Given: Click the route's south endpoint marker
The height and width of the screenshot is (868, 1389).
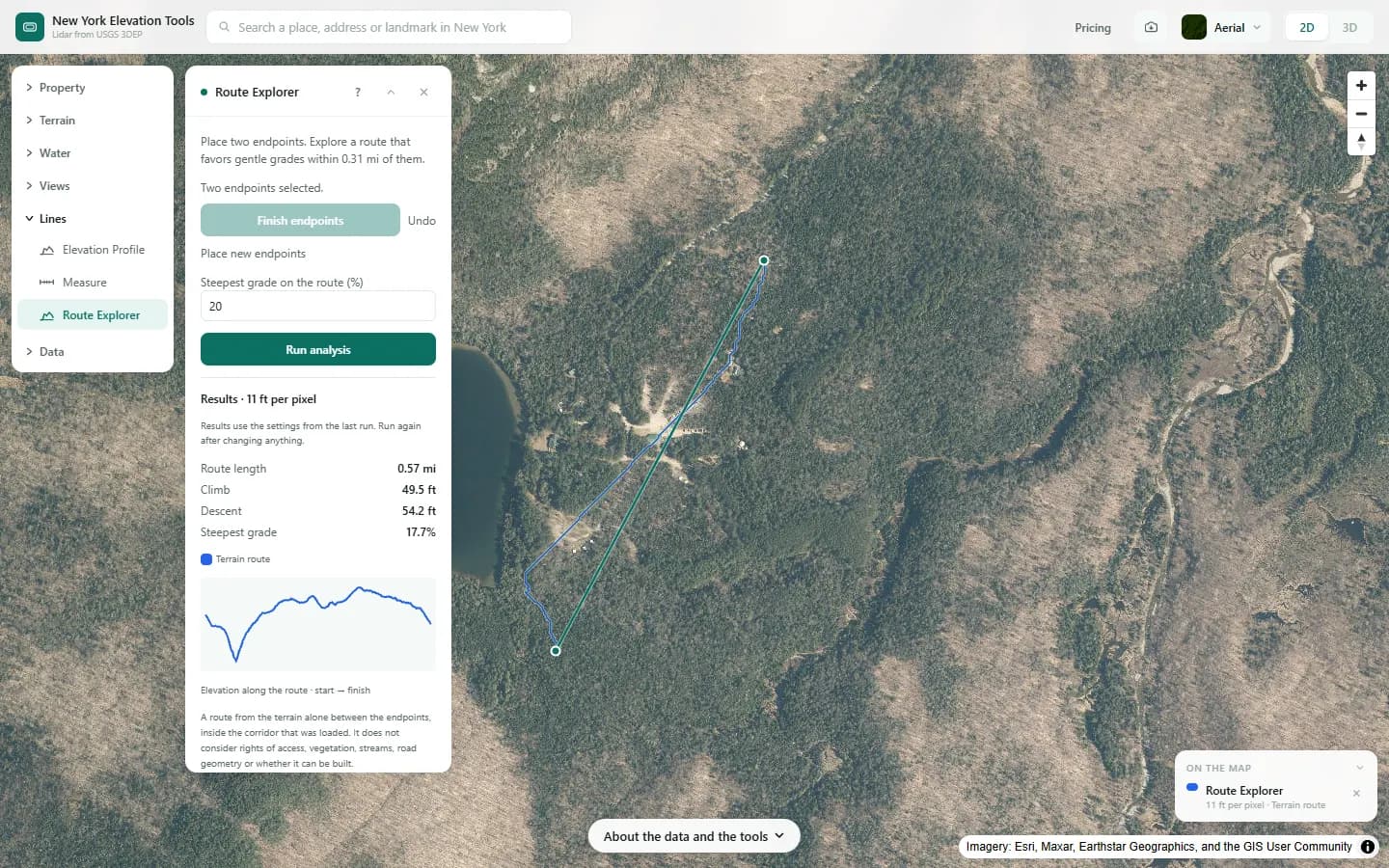Looking at the screenshot, I should click(556, 651).
